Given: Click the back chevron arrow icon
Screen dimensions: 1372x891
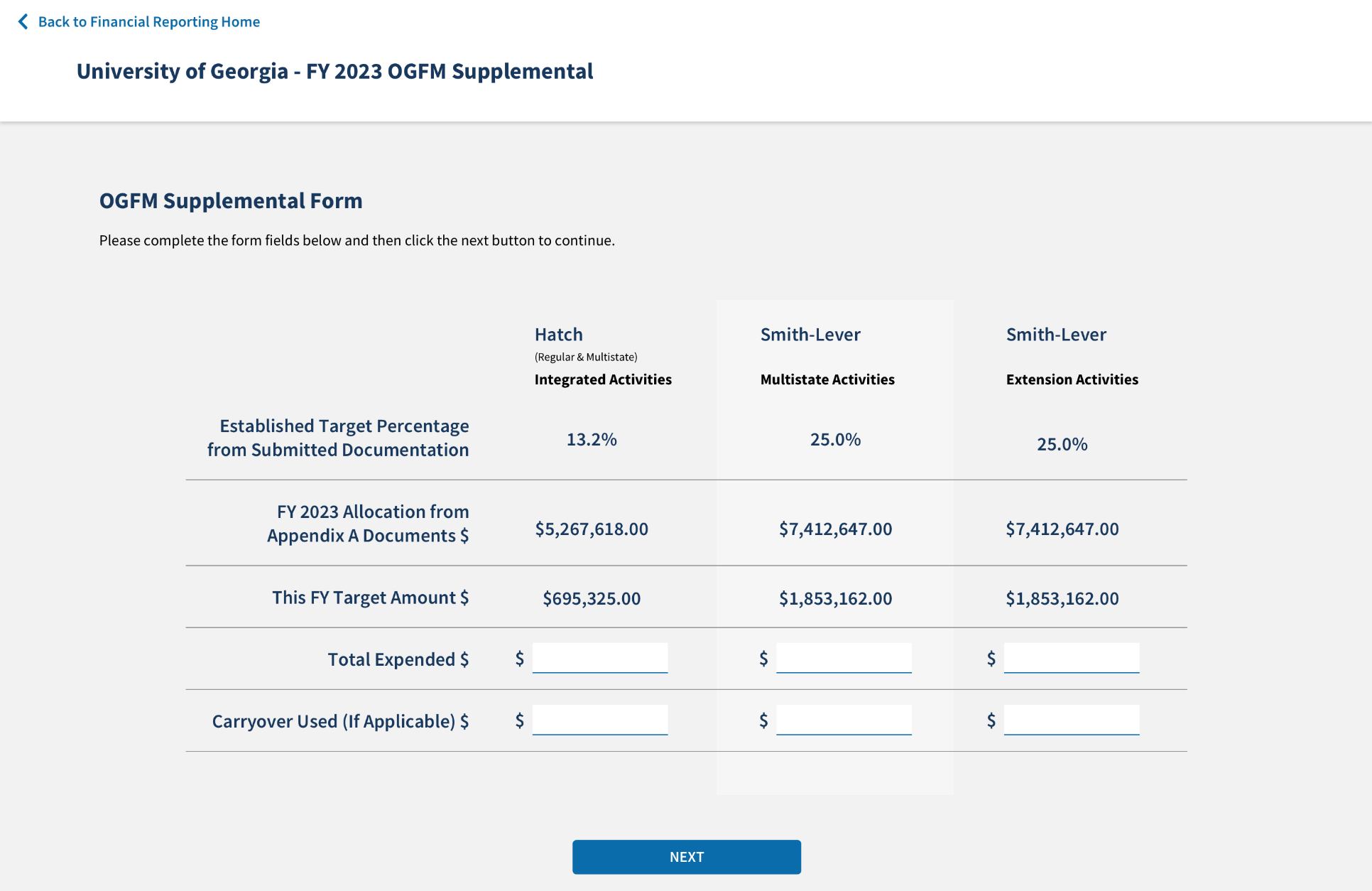Looking at the screenshot, I should (x=23, y=22).
